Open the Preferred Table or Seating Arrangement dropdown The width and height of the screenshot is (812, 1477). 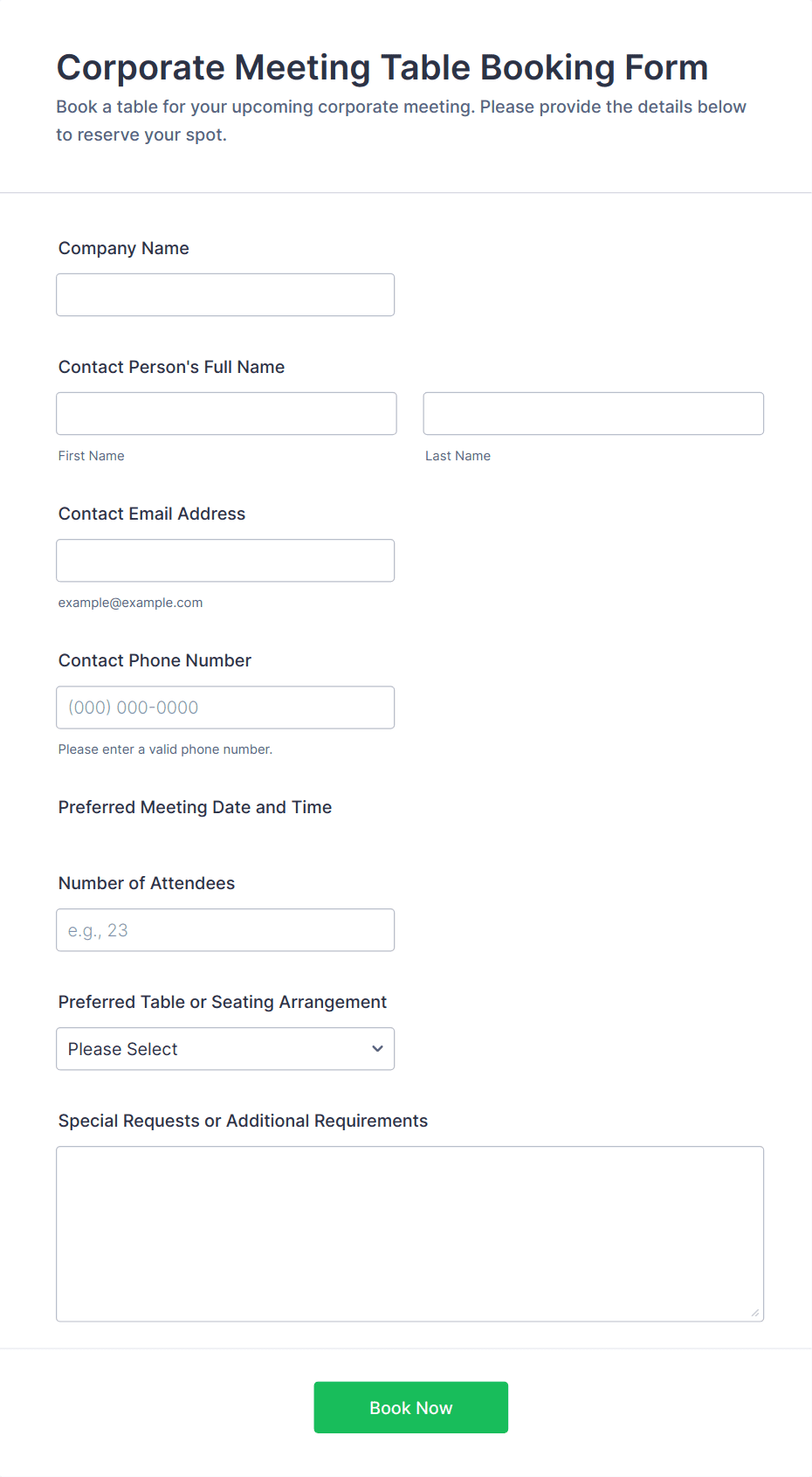pos(225,1049)
